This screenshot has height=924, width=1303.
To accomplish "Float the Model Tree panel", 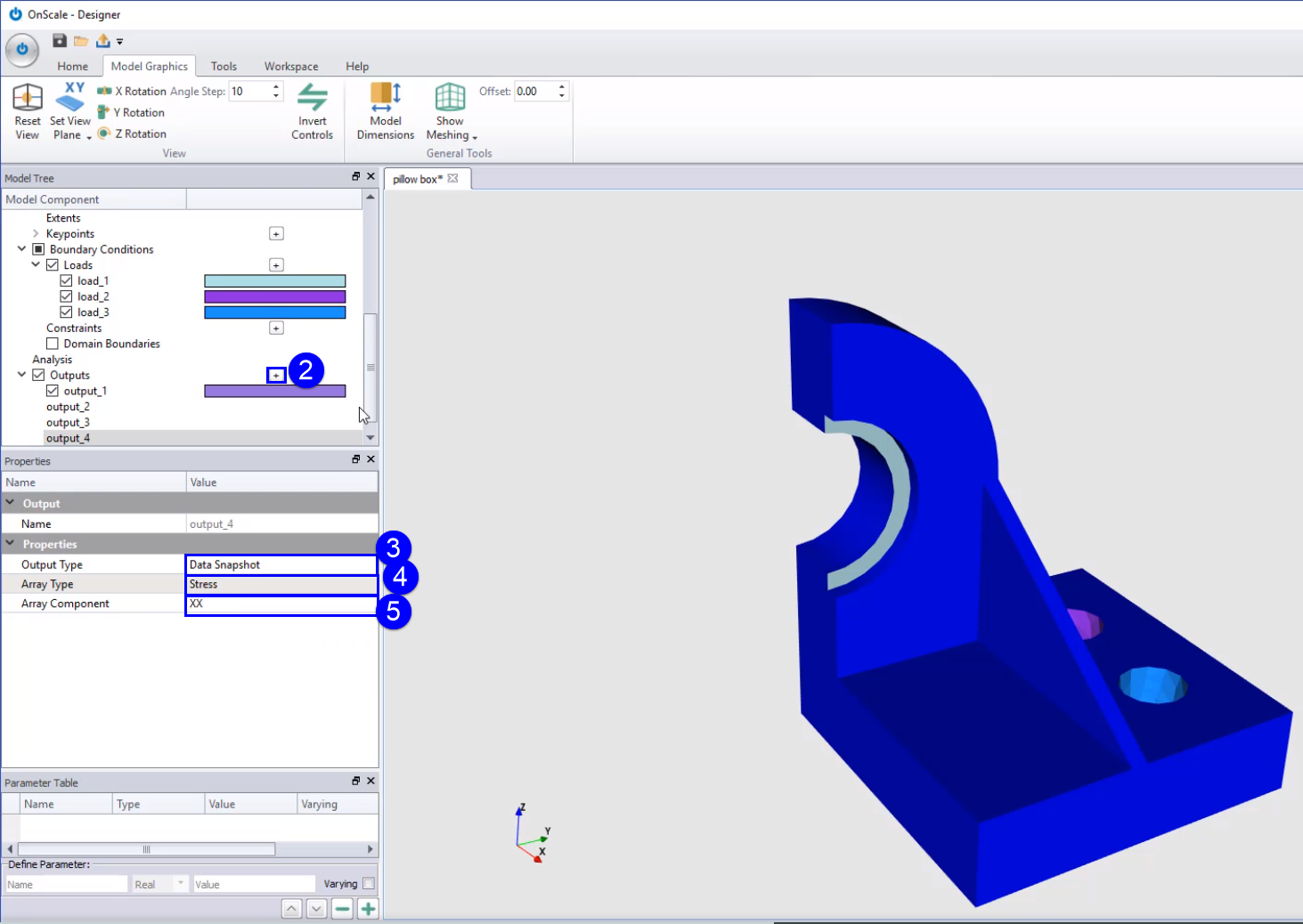I will (356, 176).
